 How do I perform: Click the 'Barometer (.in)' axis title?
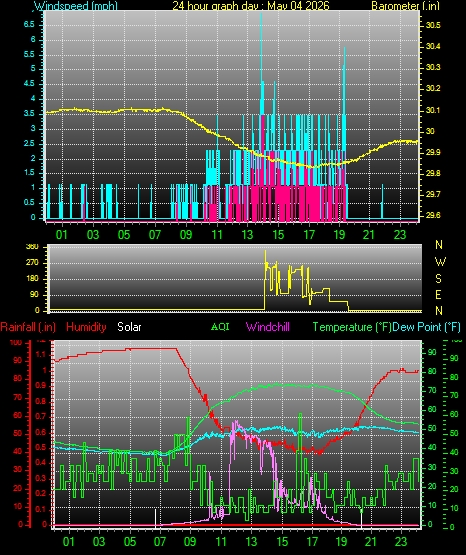[405, 5]
